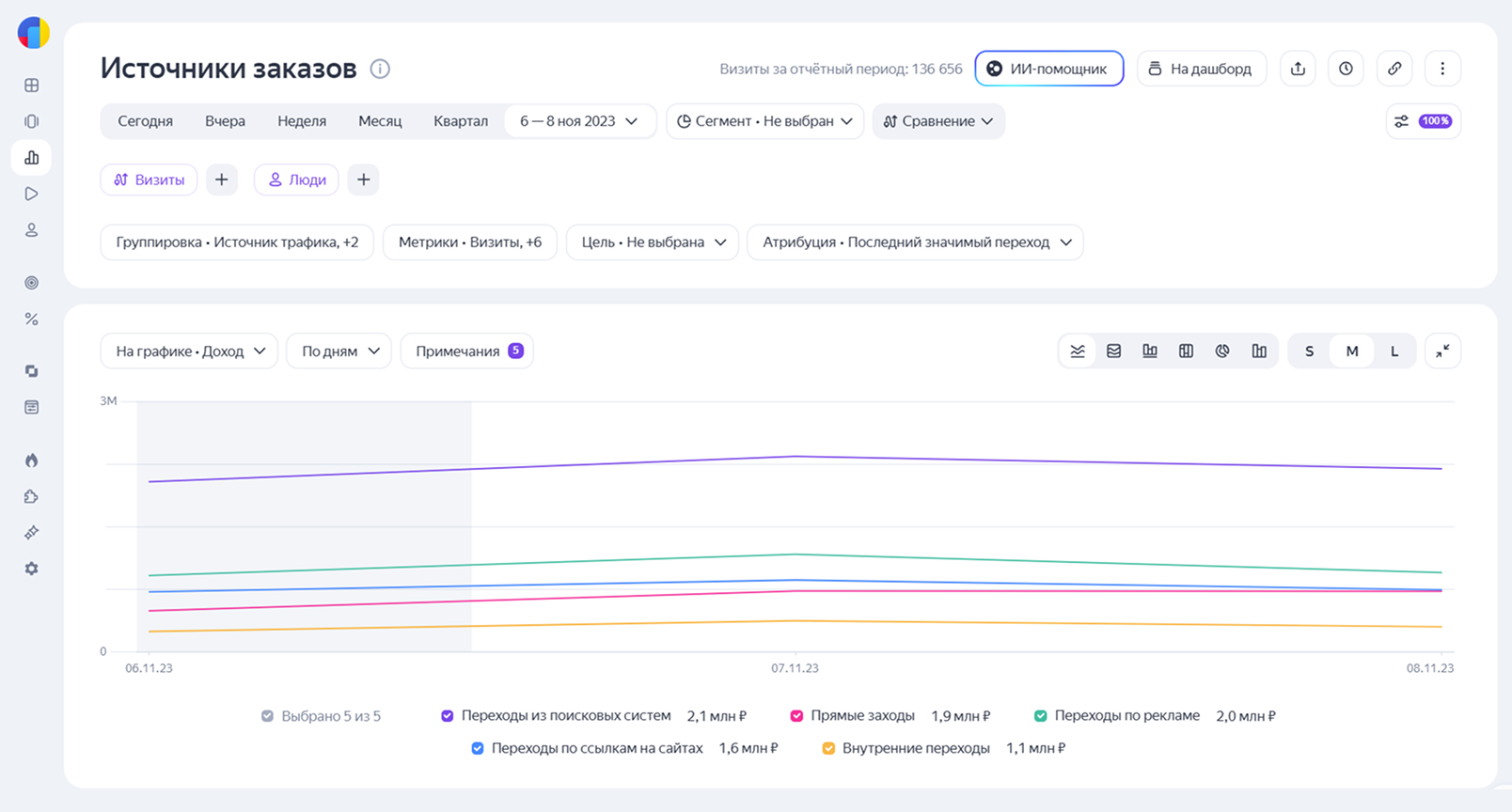Viewport: 1512px width, 812px height.
Task: Open the three-dot more options menu
Action: [1442, 69]
